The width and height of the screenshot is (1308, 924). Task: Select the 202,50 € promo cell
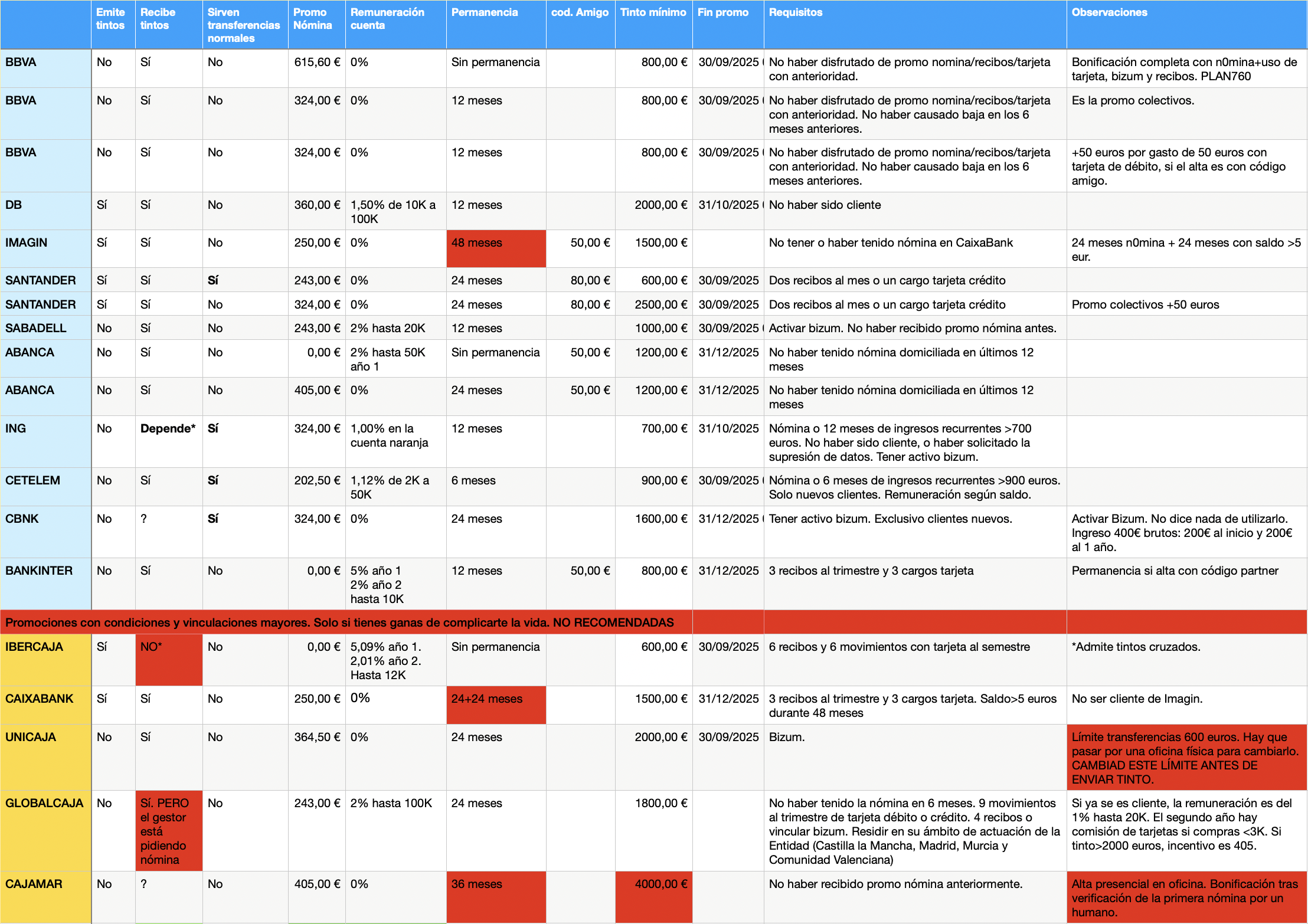317,487
